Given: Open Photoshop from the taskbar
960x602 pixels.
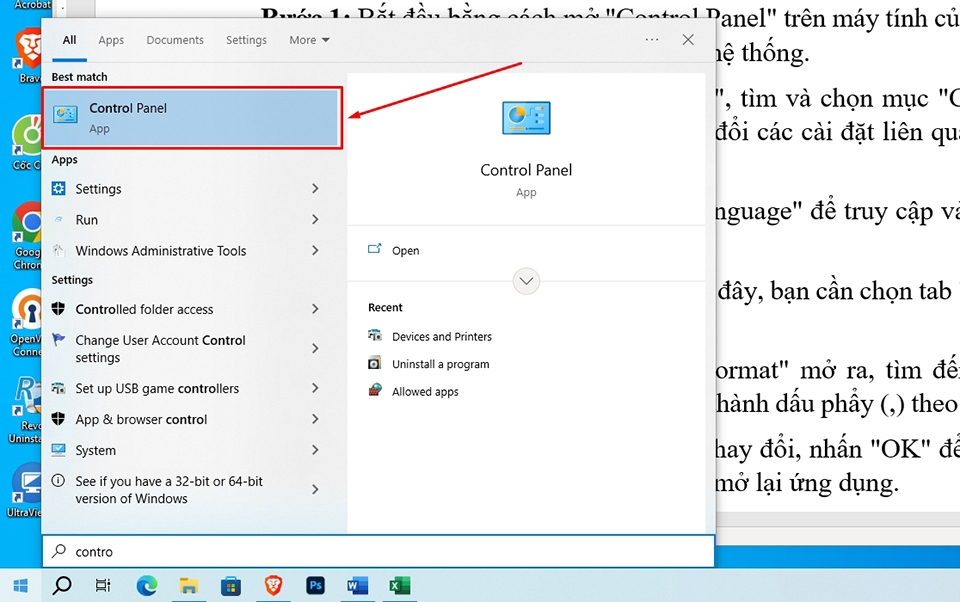Looking at the screenshot, I should 315,585.
